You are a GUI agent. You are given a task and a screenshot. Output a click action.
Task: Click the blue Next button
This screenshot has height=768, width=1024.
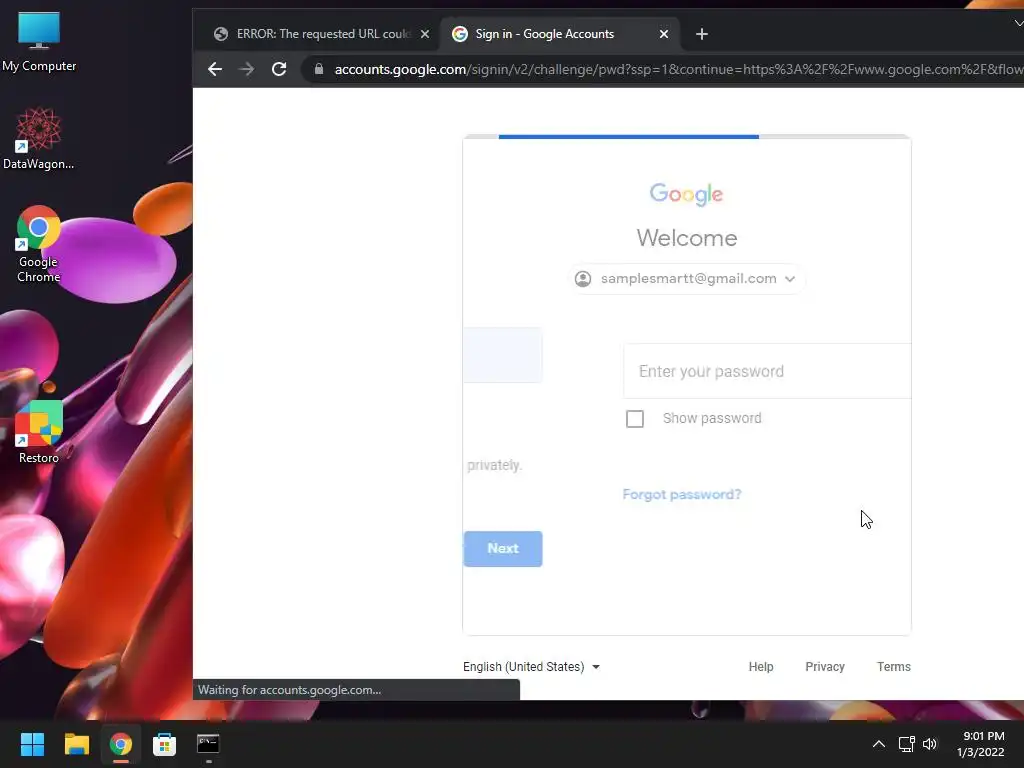503,549
